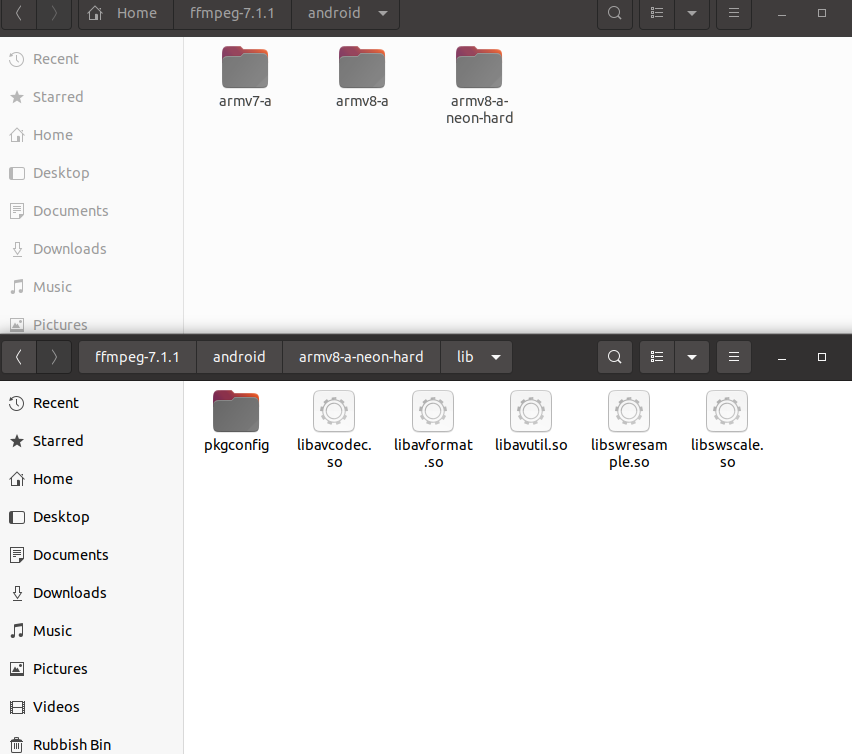852x754 pixels.
Task: Open the android path dropdown in top window
Action: point(383,13)
